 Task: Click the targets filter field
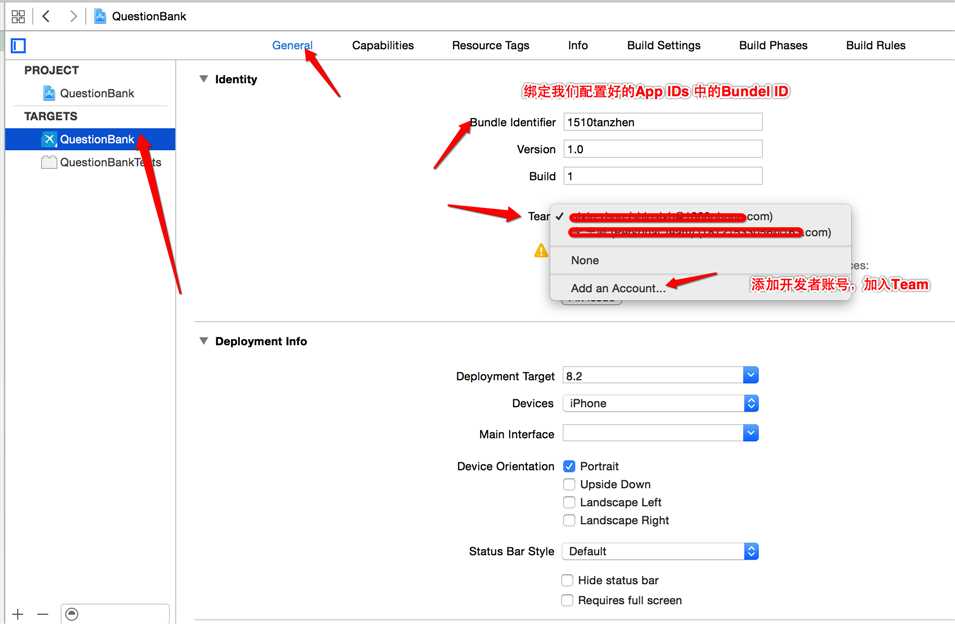[x=115, y=614]
